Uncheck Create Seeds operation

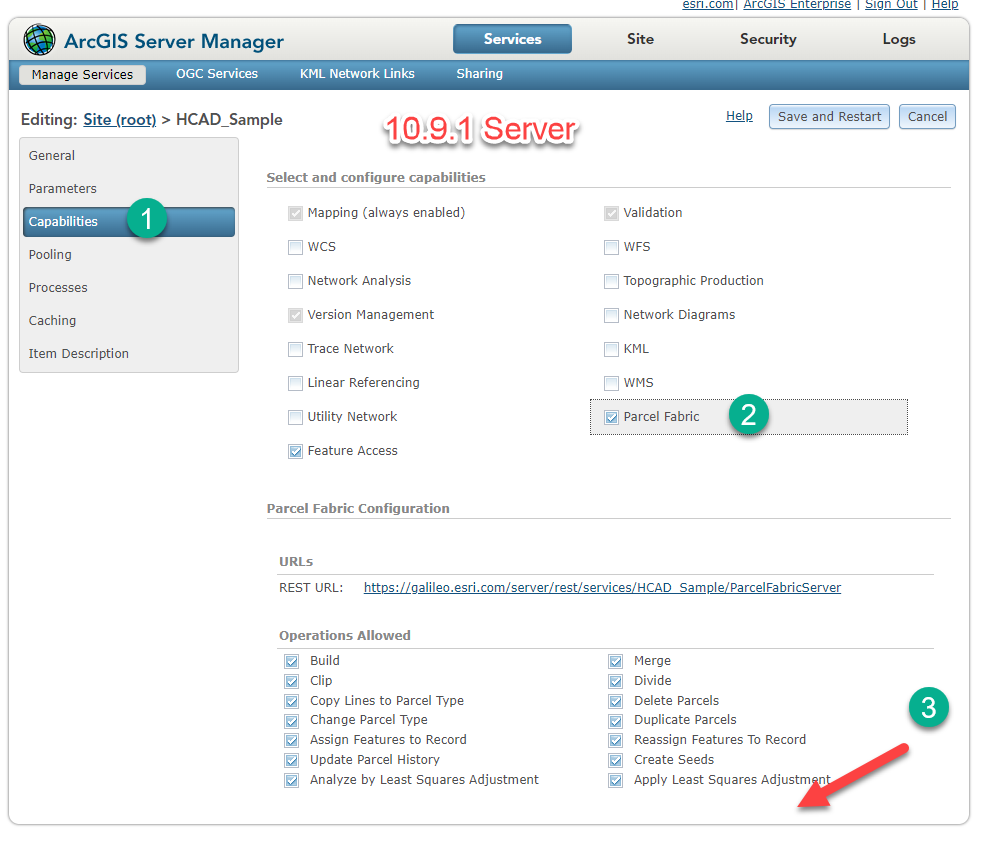click(x=616, y=761)
